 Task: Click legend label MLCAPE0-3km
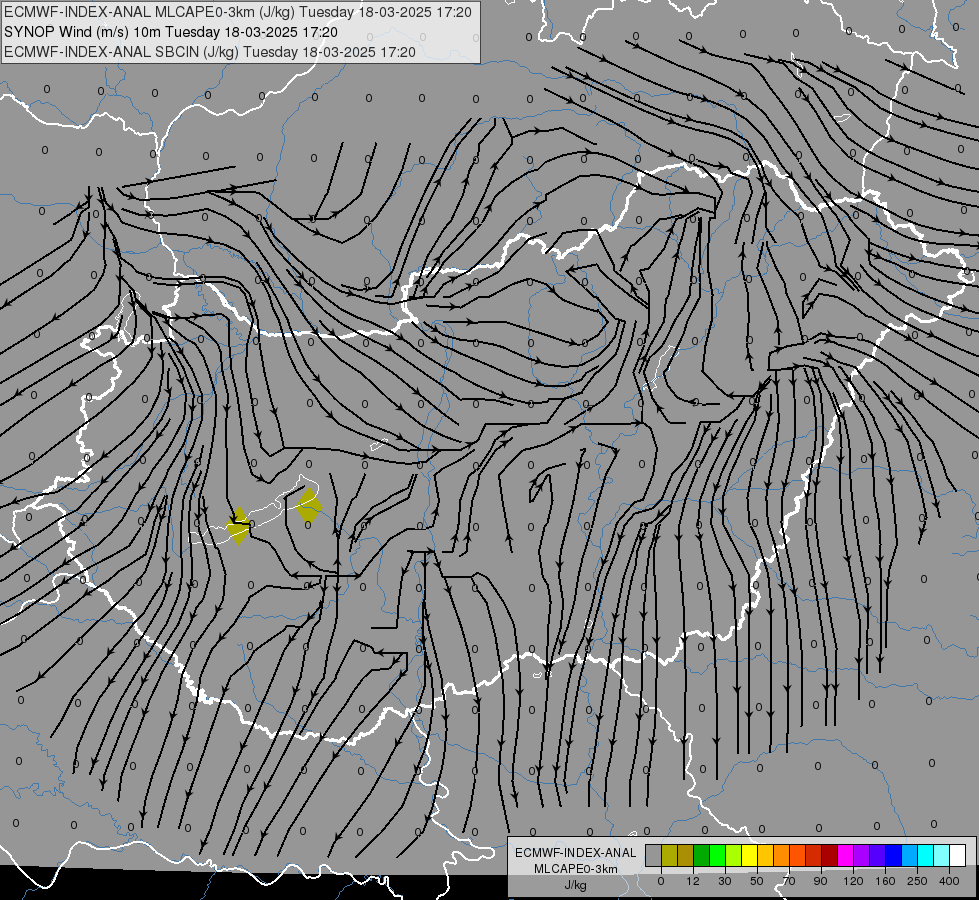576,869
